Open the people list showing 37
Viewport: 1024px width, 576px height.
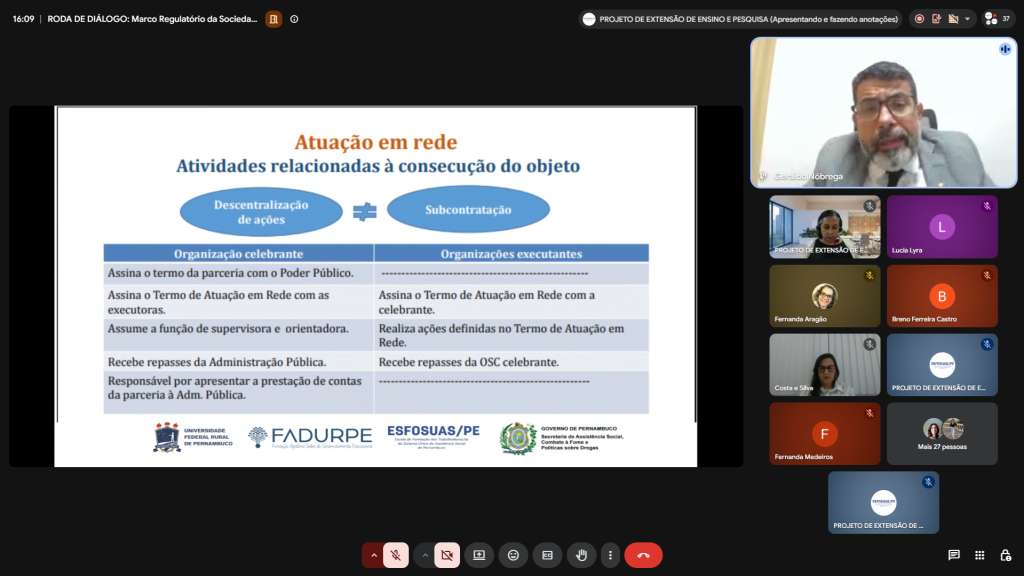pyautogui.click(x=997, y=19)
